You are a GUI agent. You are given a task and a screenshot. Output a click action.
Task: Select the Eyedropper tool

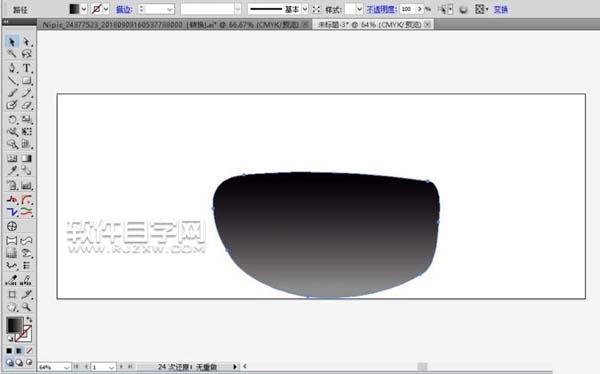click(x=12, y=170)
